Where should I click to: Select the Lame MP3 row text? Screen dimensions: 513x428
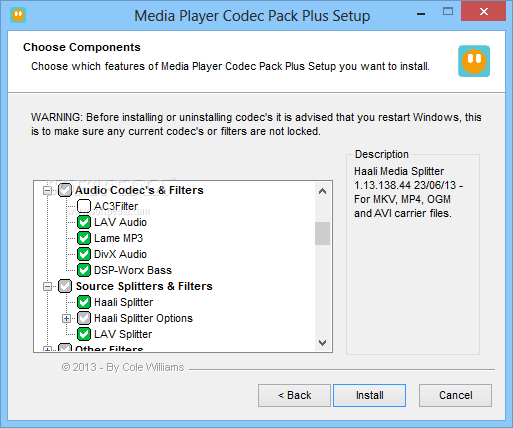click(118, 238)
